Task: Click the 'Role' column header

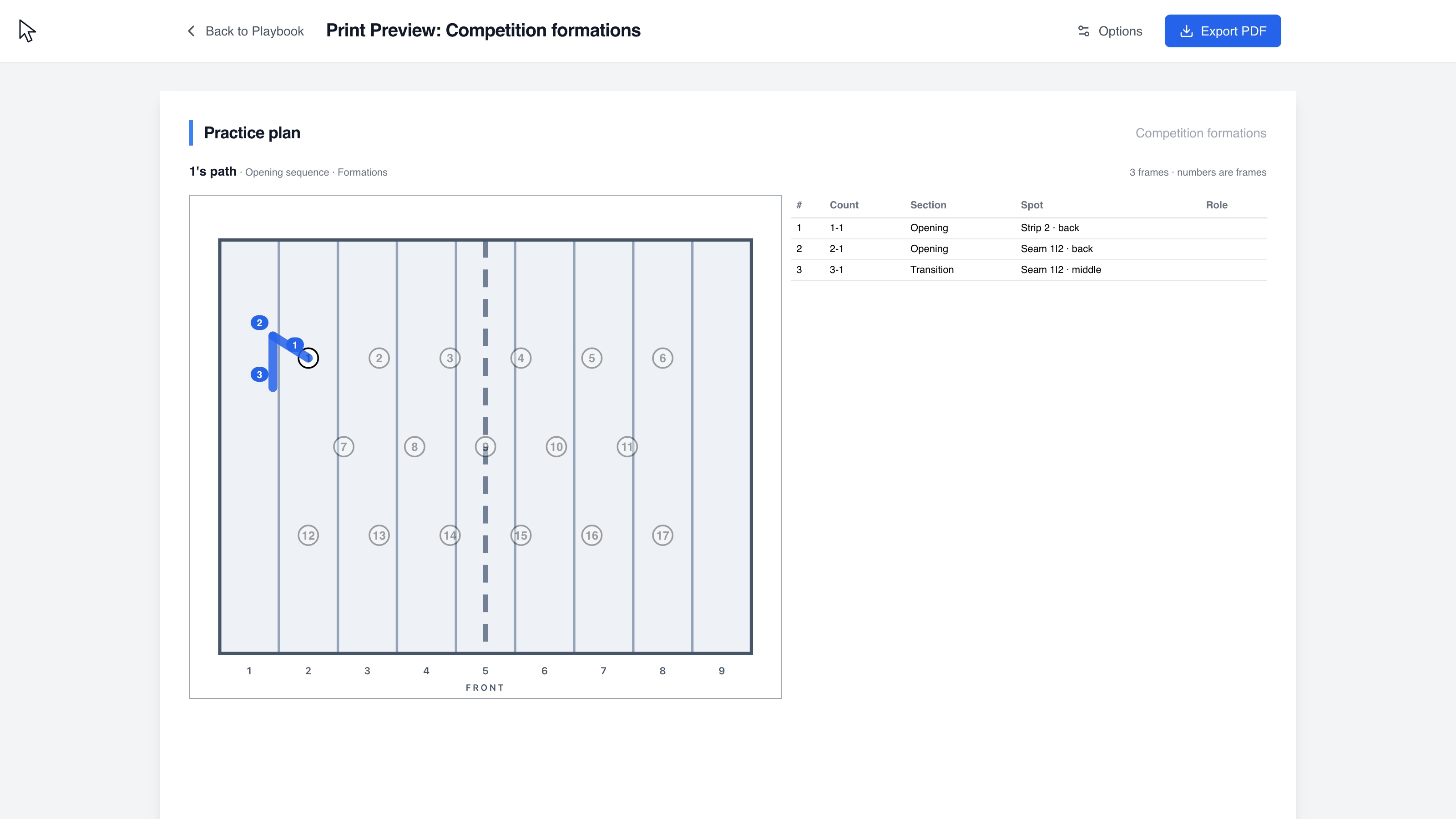Action: [1216, 205]
